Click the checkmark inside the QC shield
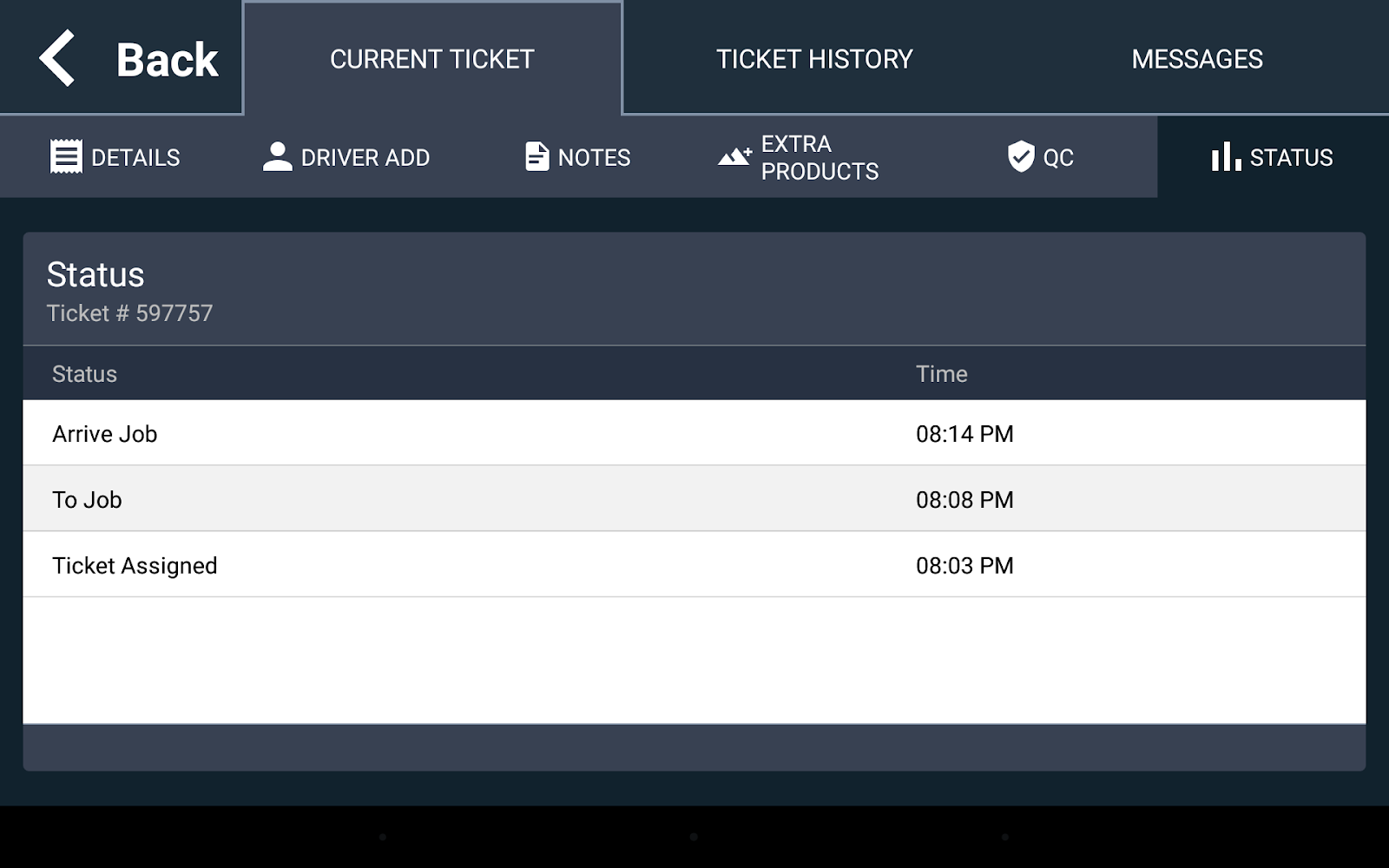The height and width of the screenshot is (868, 1389). pyautogui.click(x=1020, y=156)
